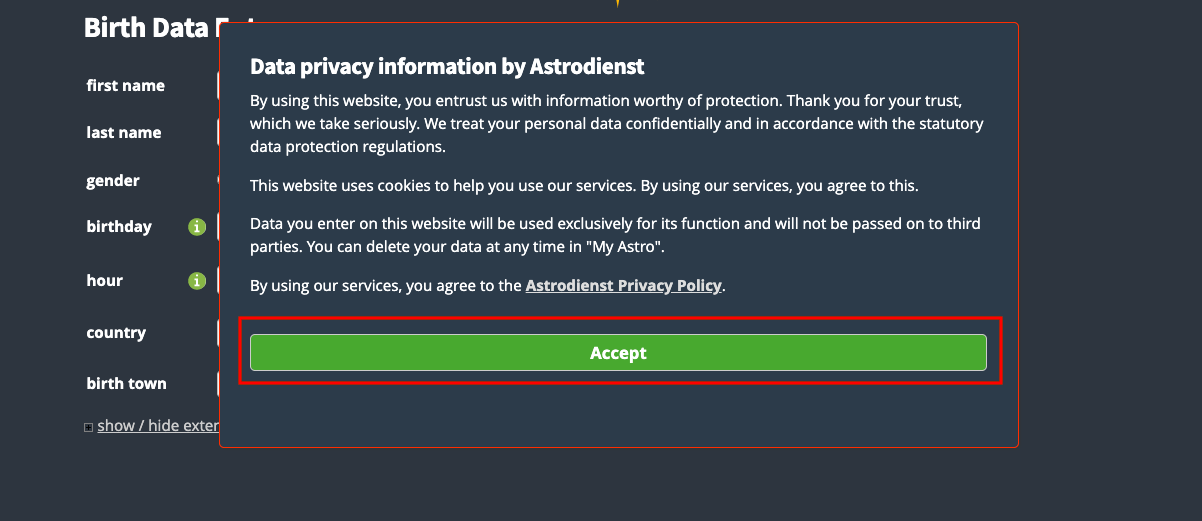The width and height of the screenshot is (1202, 521).
Task: Click the Data privacy information dialog title
Action: [447, 67]
